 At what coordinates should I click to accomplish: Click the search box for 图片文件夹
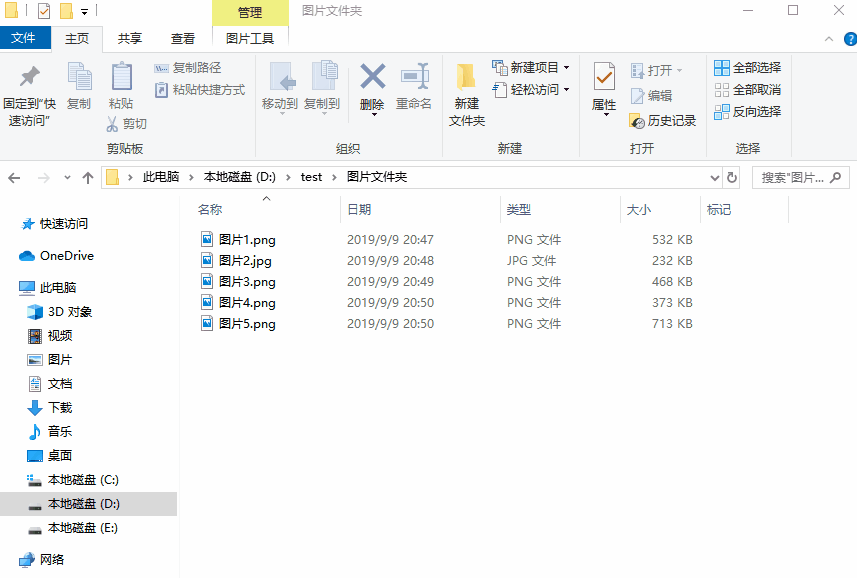coord(801,178)
